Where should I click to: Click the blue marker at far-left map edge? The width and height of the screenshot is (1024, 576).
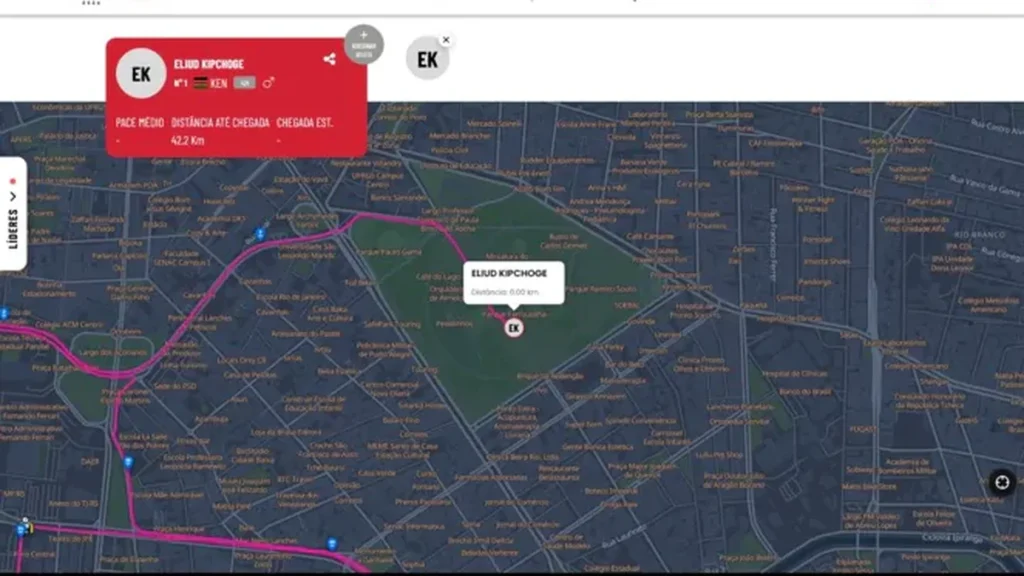(4, 314)
